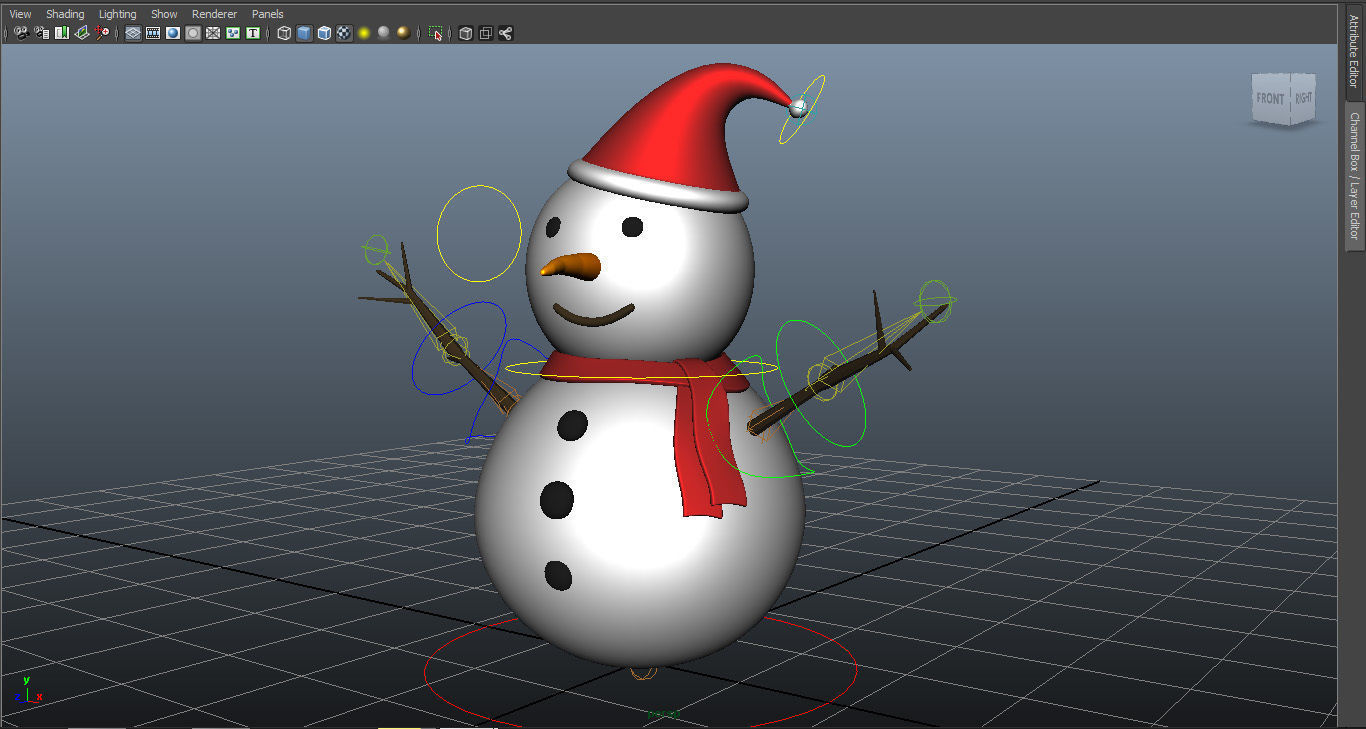The height and width of the screenshot is (729, 1366).
Task: Click the RIGHT face of the ViewCube
Action: [1303, 98]
